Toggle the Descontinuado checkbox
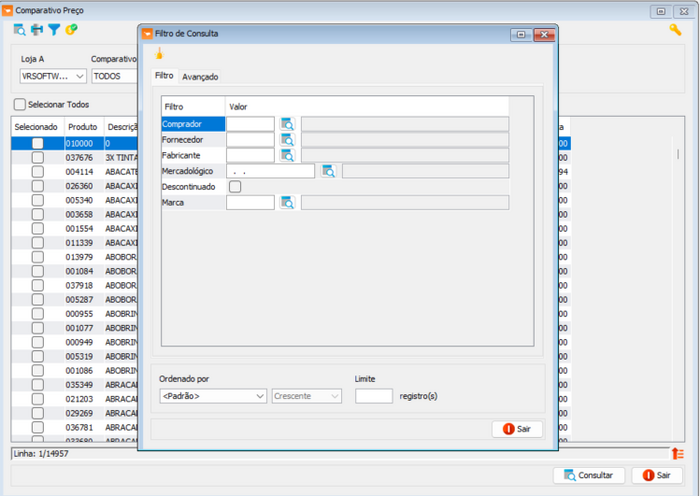Image resolution: width=700 pixels, height=496 pixels. point(235,186)
